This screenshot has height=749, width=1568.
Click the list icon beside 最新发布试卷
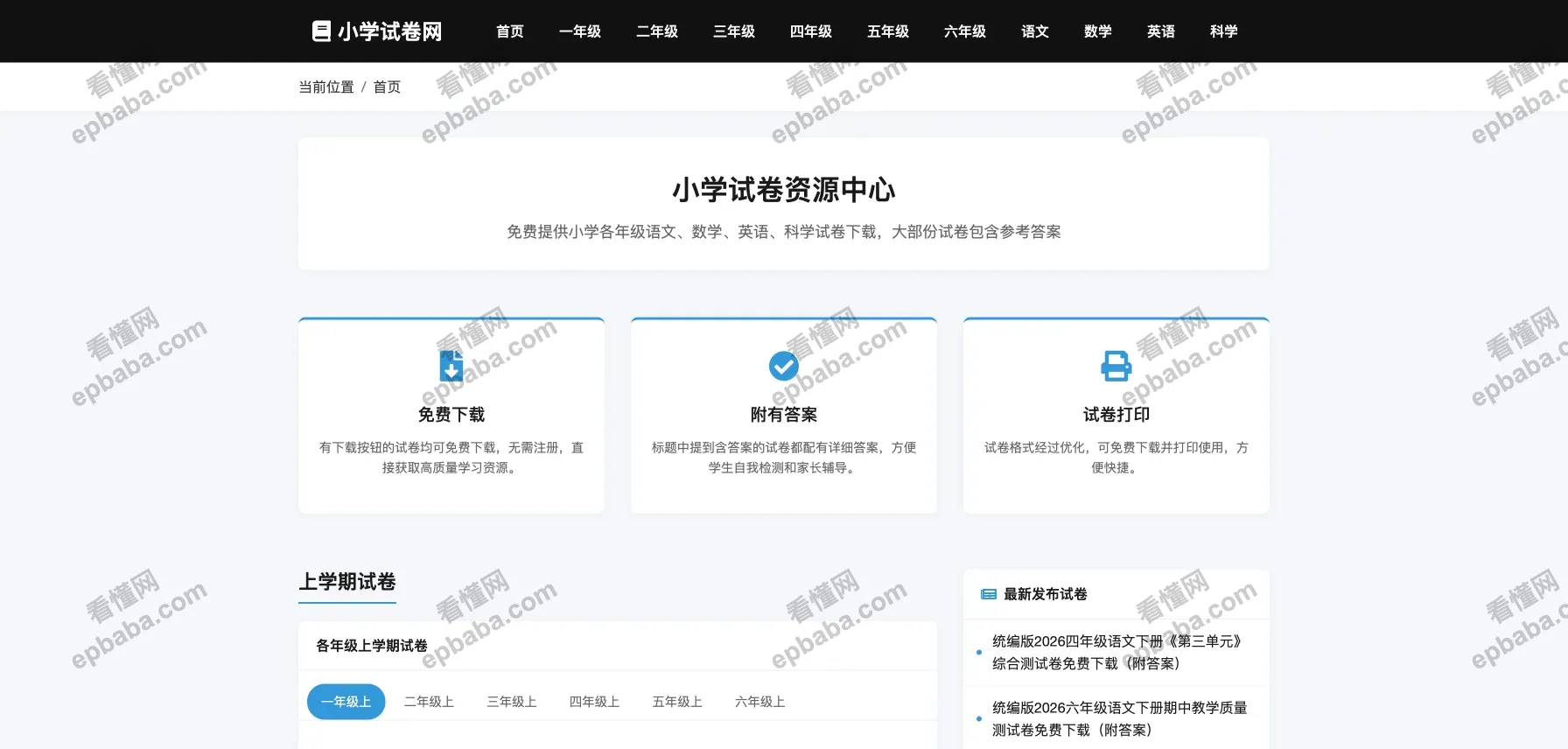(x=989, y=594)
